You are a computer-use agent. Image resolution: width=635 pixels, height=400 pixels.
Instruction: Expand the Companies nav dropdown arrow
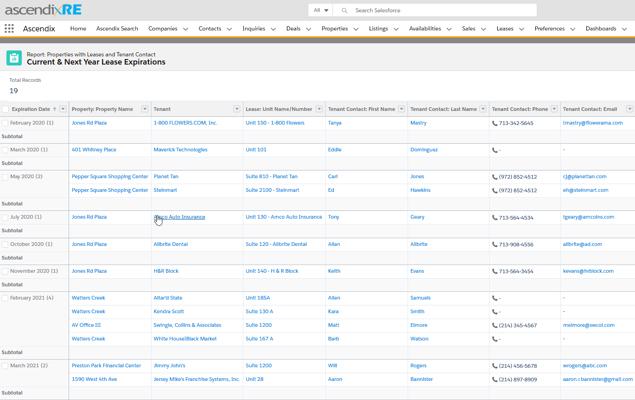pyautogui.click(x=186, y=29)
